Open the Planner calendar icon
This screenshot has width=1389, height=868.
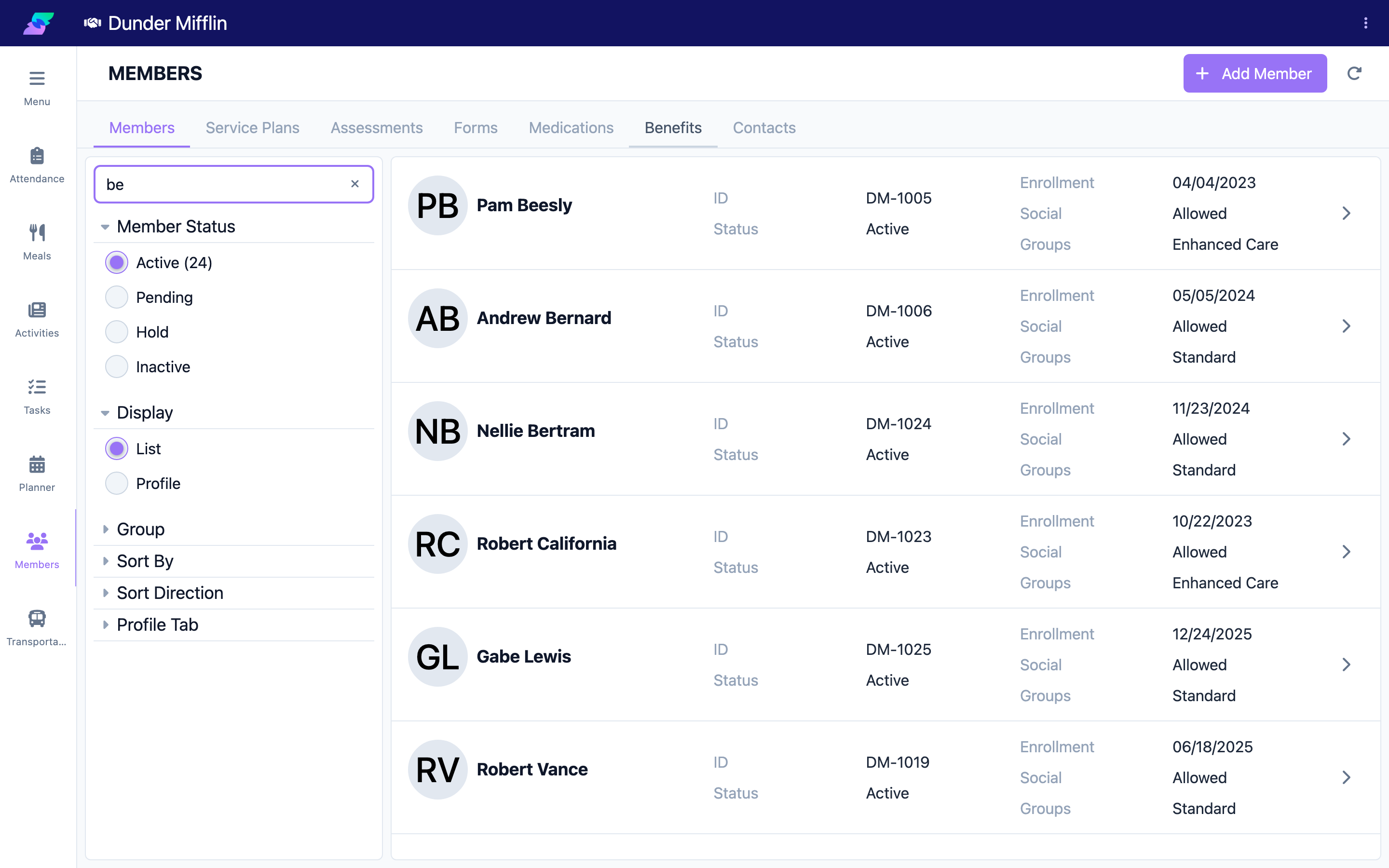tap(37, 464)
